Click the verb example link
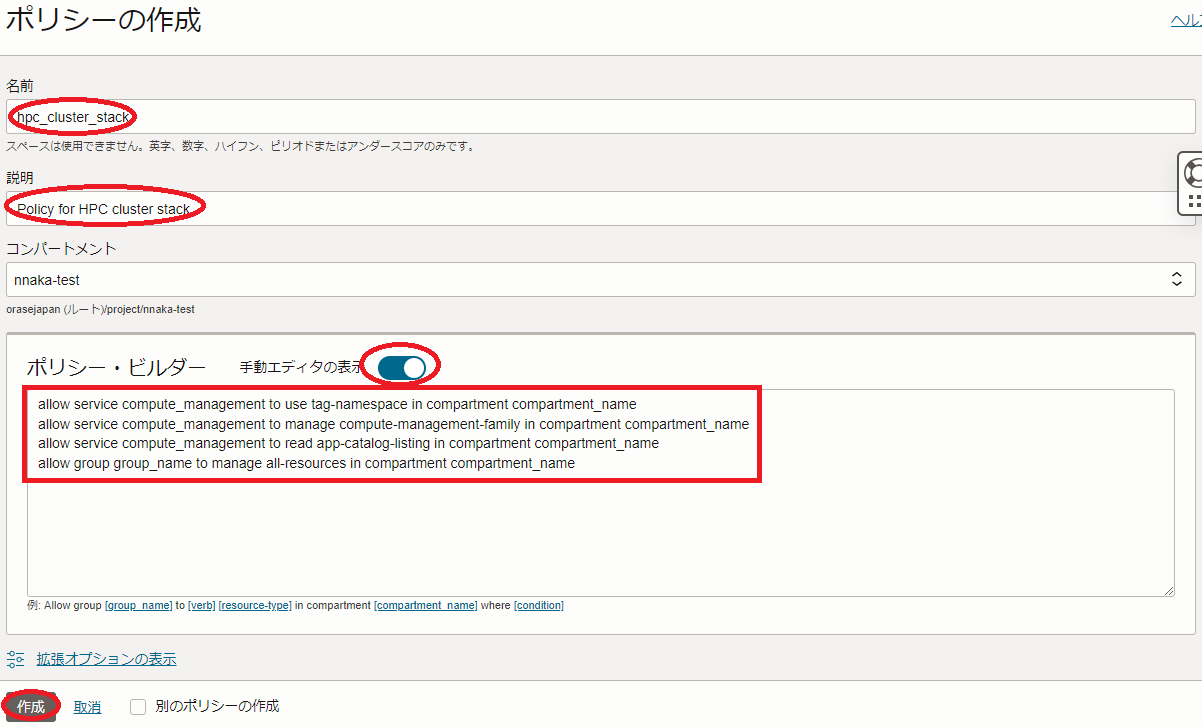 click(x=201, y=606)
